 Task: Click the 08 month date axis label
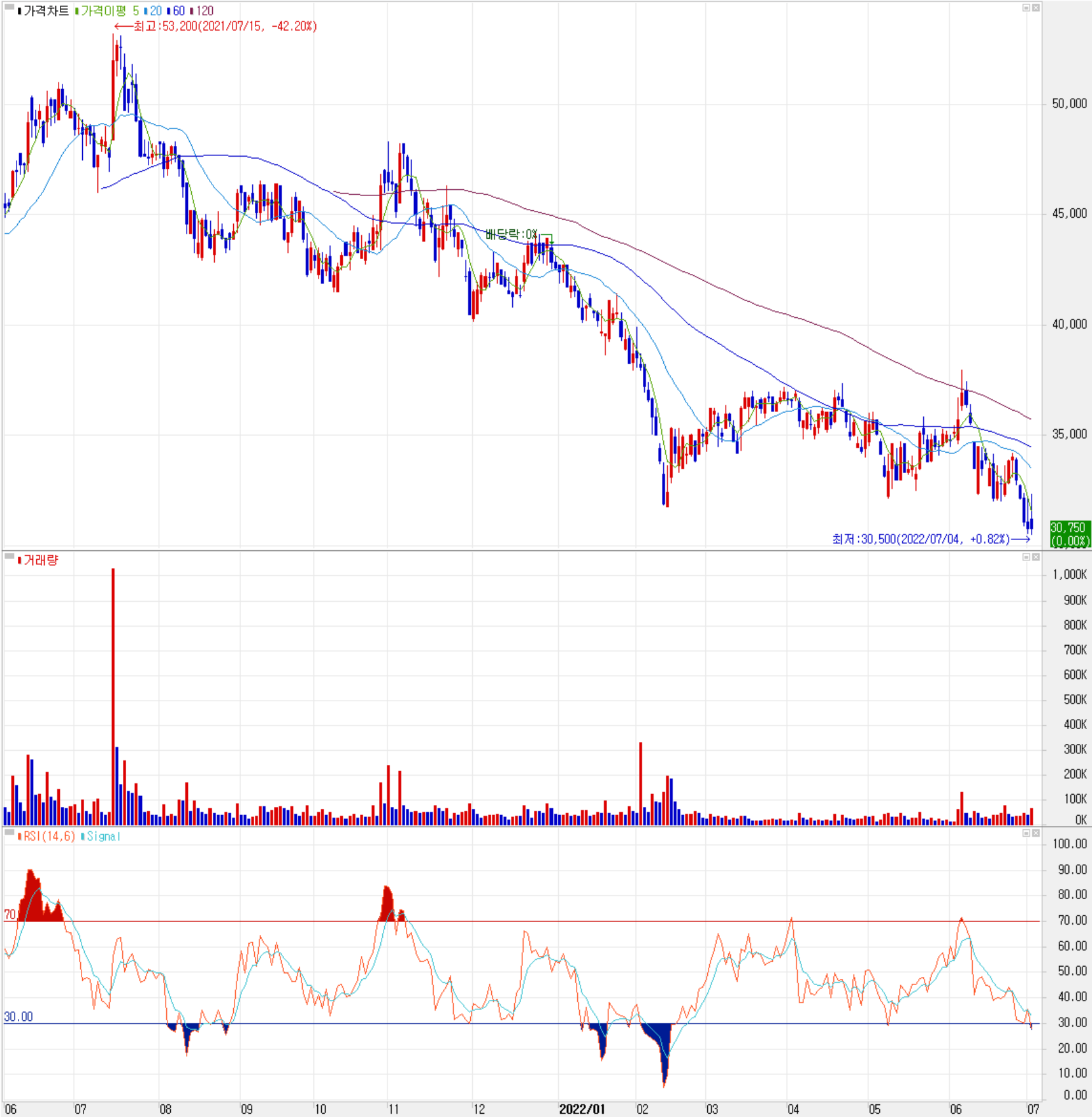(x=166, y=1109)
